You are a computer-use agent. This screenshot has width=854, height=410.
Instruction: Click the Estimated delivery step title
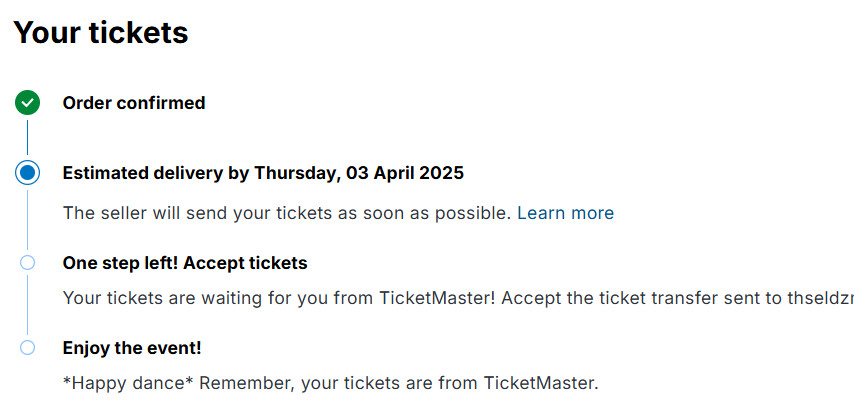[262, 173]
